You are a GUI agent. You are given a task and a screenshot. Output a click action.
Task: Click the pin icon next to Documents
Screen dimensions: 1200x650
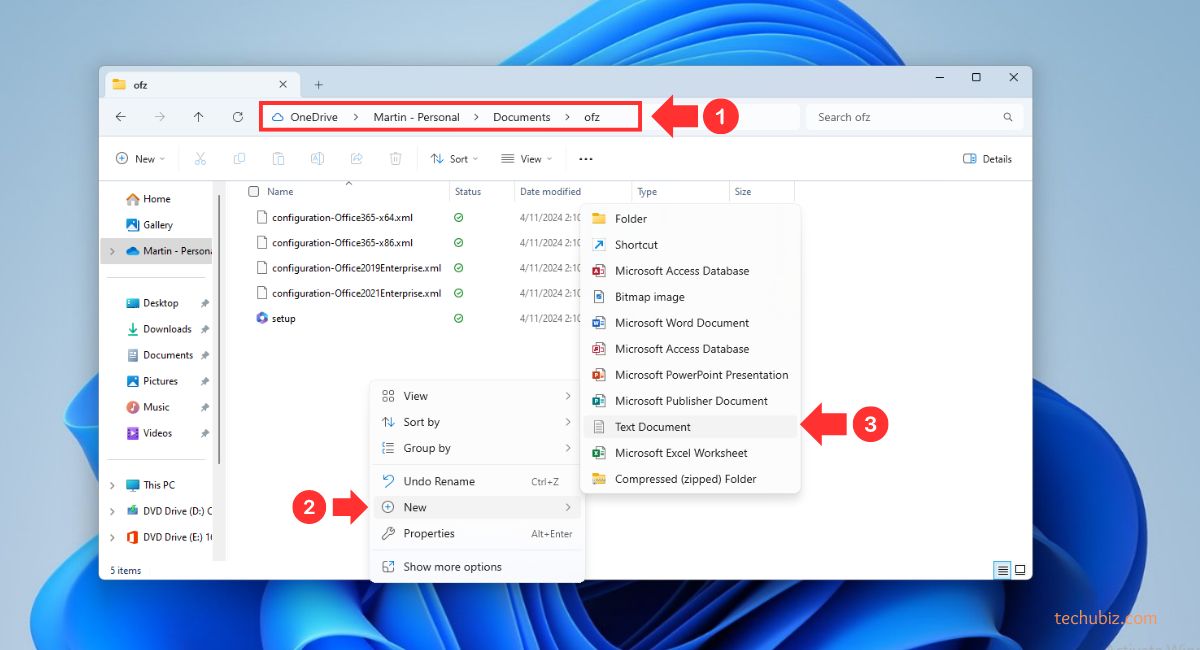[x=205, y=355]
